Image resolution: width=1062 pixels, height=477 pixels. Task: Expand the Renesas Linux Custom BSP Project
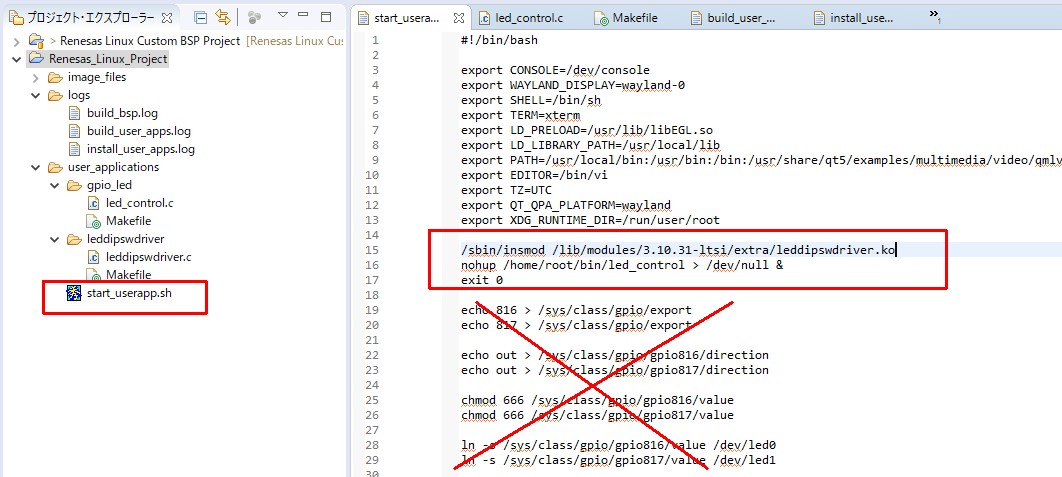point(18,41)
